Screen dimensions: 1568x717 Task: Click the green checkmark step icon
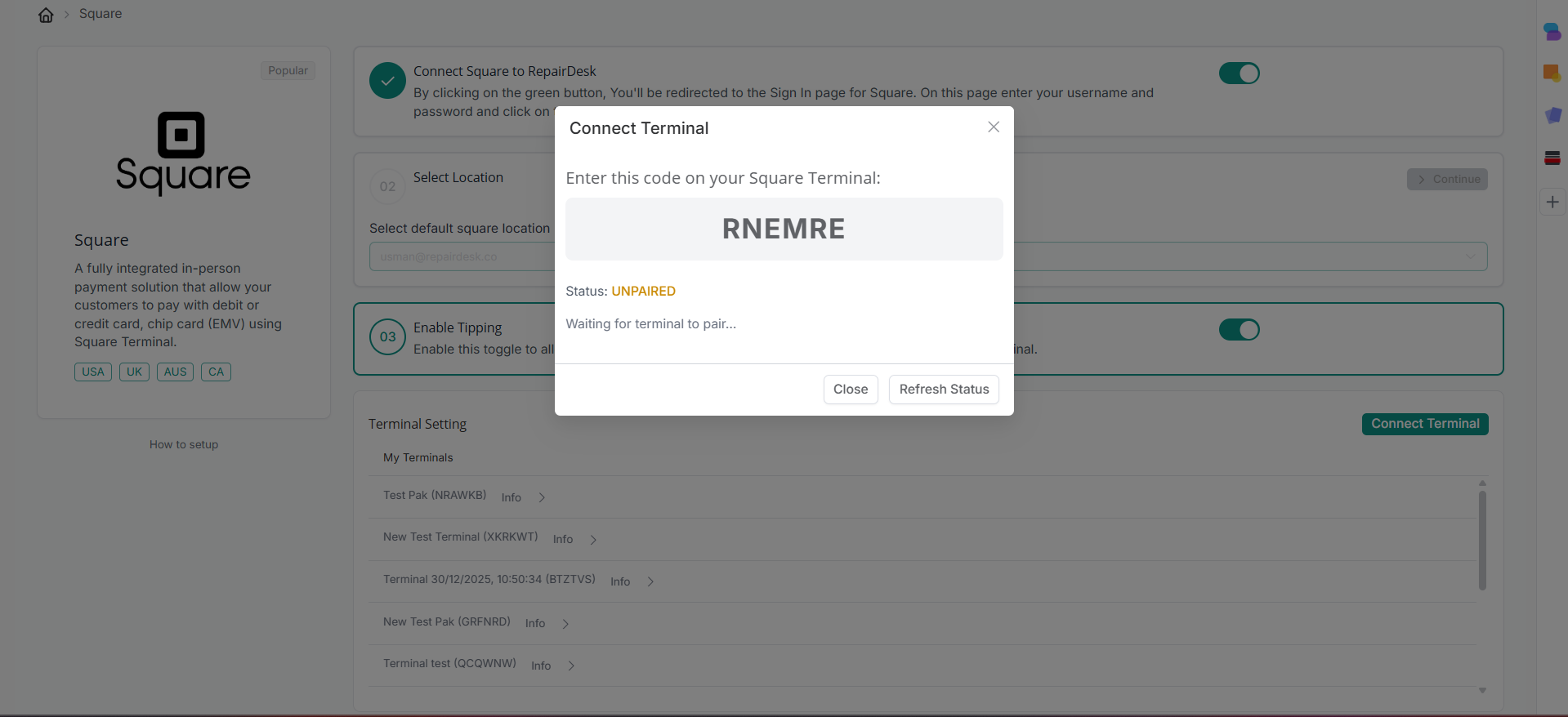(x=387, y=81)
